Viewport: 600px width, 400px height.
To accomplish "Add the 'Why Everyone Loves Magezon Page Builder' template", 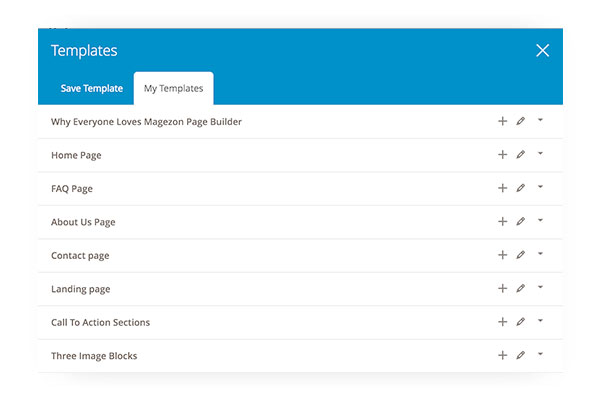I will tap(502, 121).
